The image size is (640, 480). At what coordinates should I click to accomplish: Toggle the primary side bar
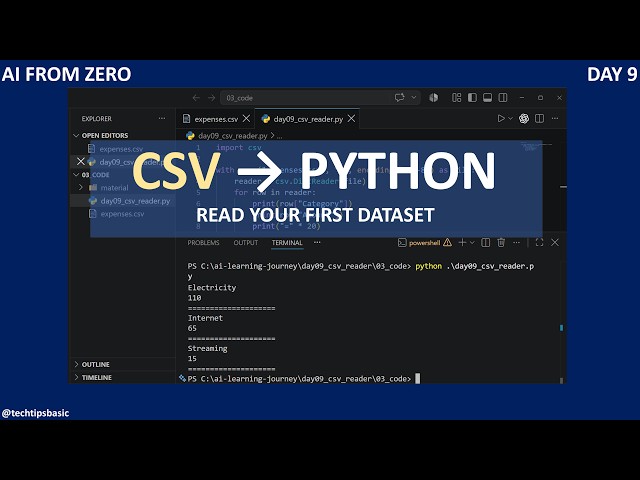point(472,98)
